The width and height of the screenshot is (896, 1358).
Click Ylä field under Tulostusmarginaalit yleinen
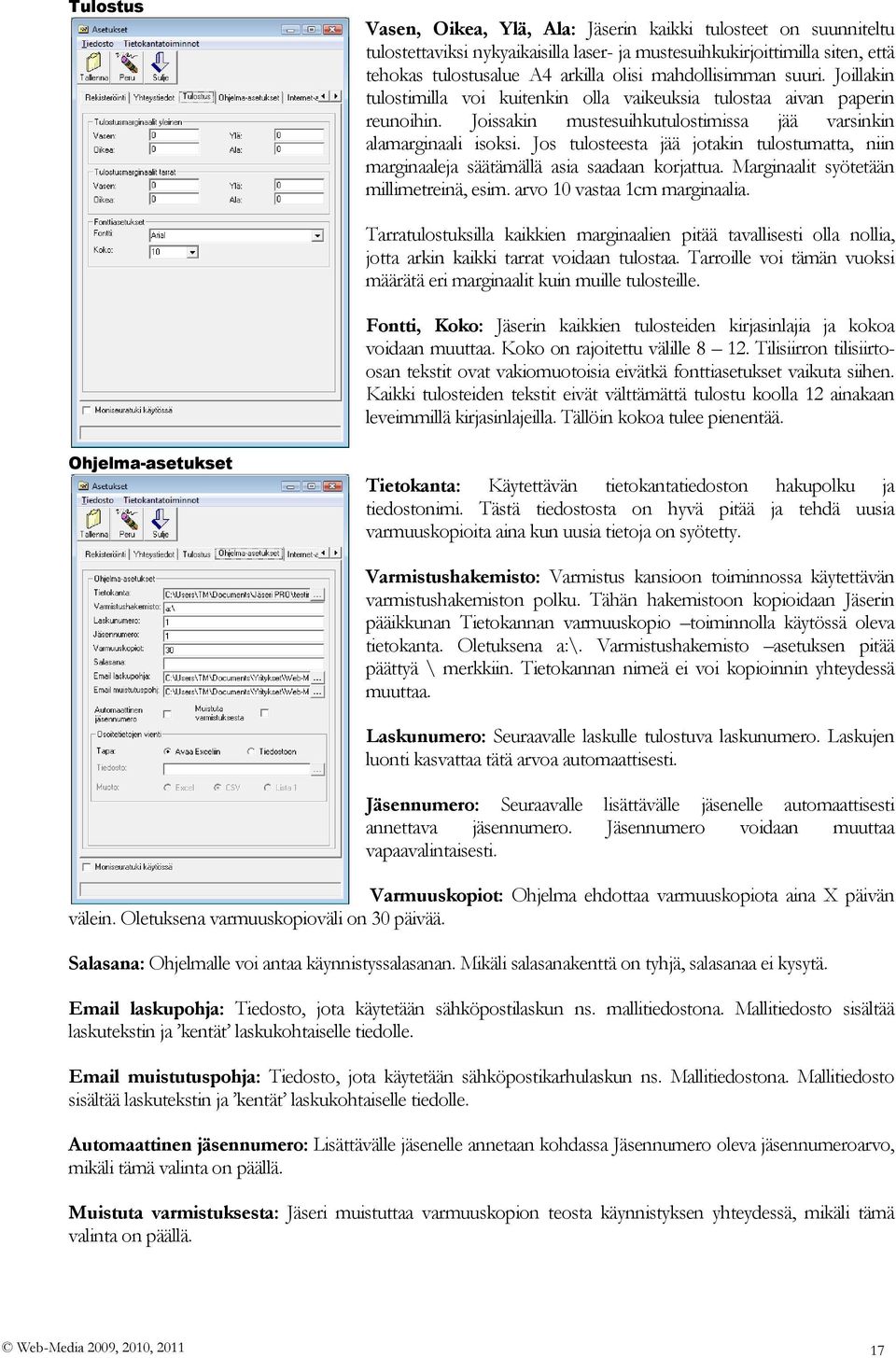(300, 135)
